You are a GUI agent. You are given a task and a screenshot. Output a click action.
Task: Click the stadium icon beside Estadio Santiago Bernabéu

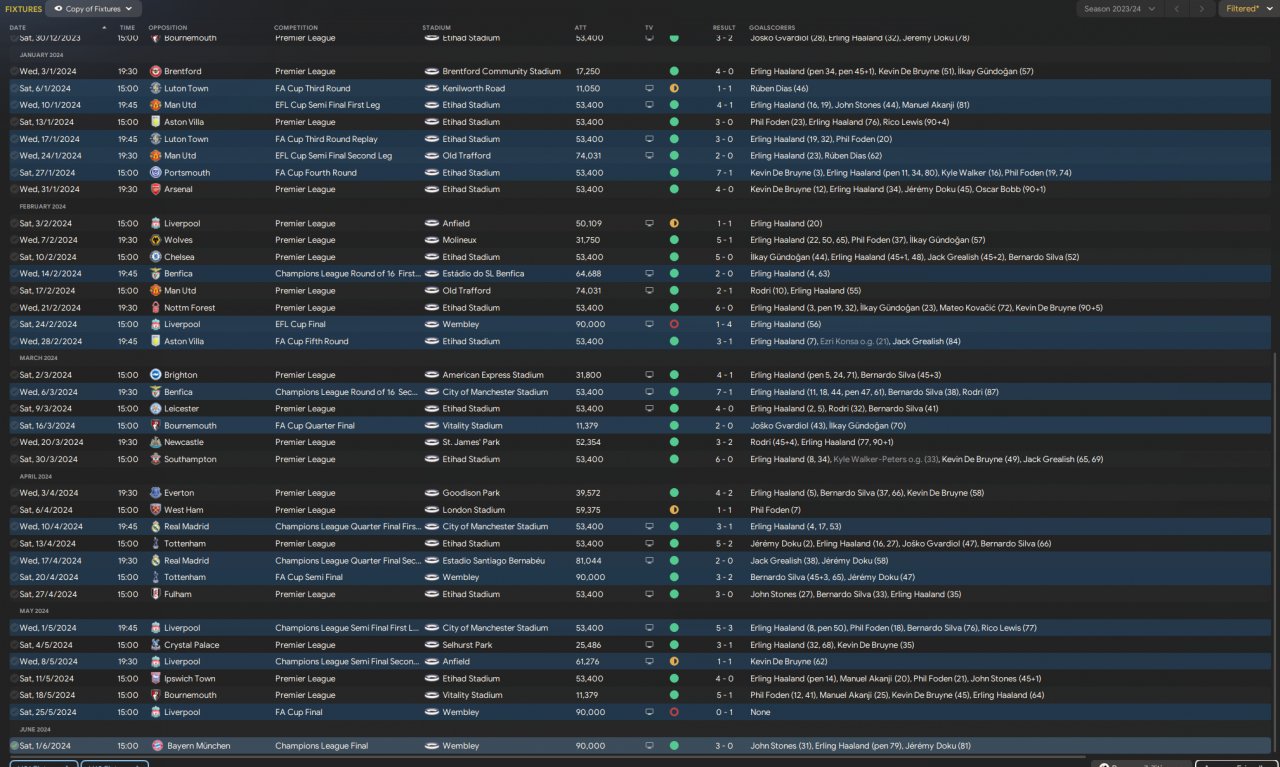tap(431, 561)
